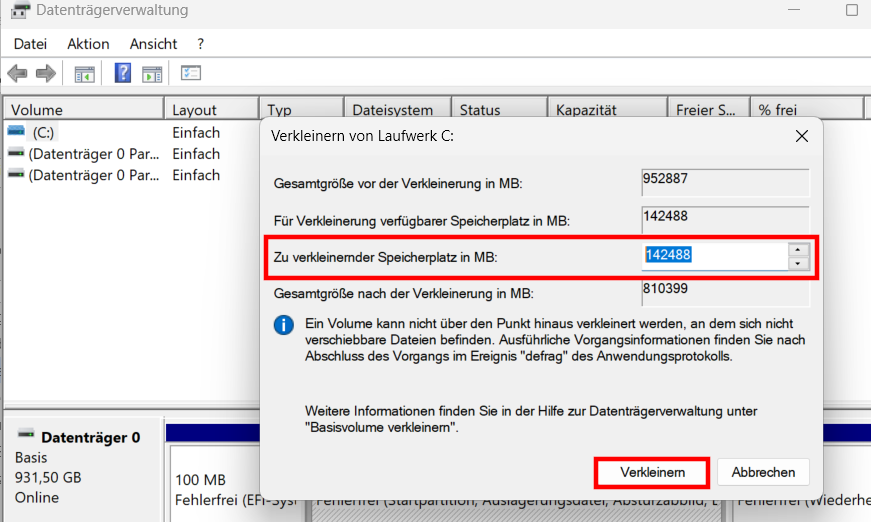Screen dimensions: 871x522
Task: Close the Verkleinern von Laufwerk C dialog
Action: coord(801,135)
